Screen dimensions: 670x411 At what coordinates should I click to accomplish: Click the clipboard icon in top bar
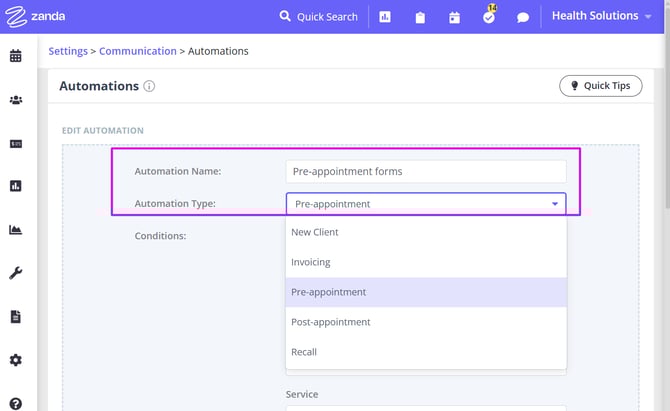420,17
